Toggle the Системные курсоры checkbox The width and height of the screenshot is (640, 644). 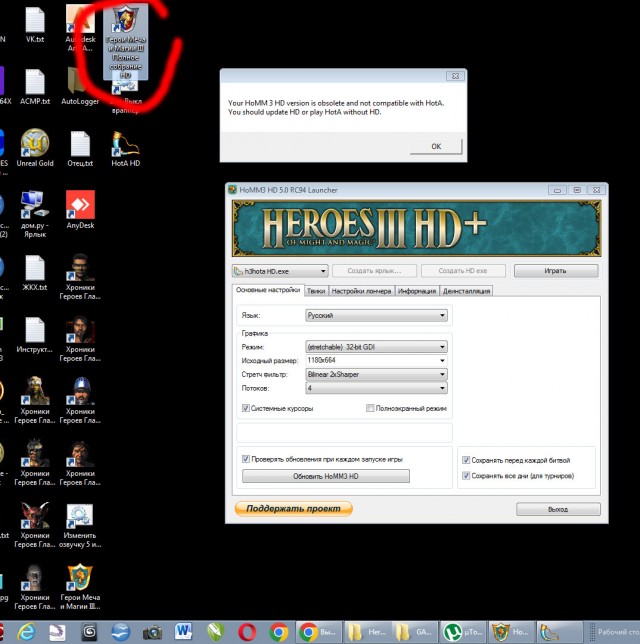(x=246, y=408)
